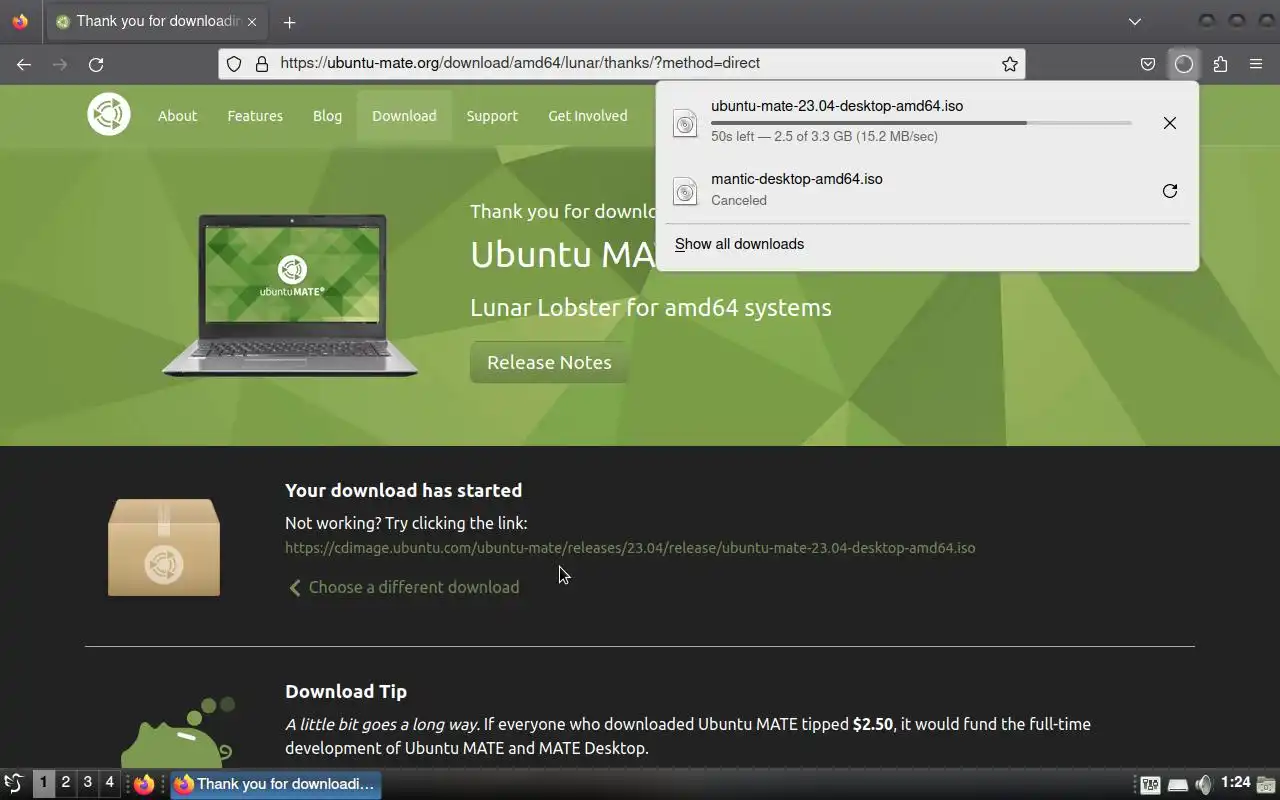Click the ubuntu-mate-23.04-desktop-amd64.iso file icon
This screenshot has width=1280, height=800.
click(x=685, y=123)
